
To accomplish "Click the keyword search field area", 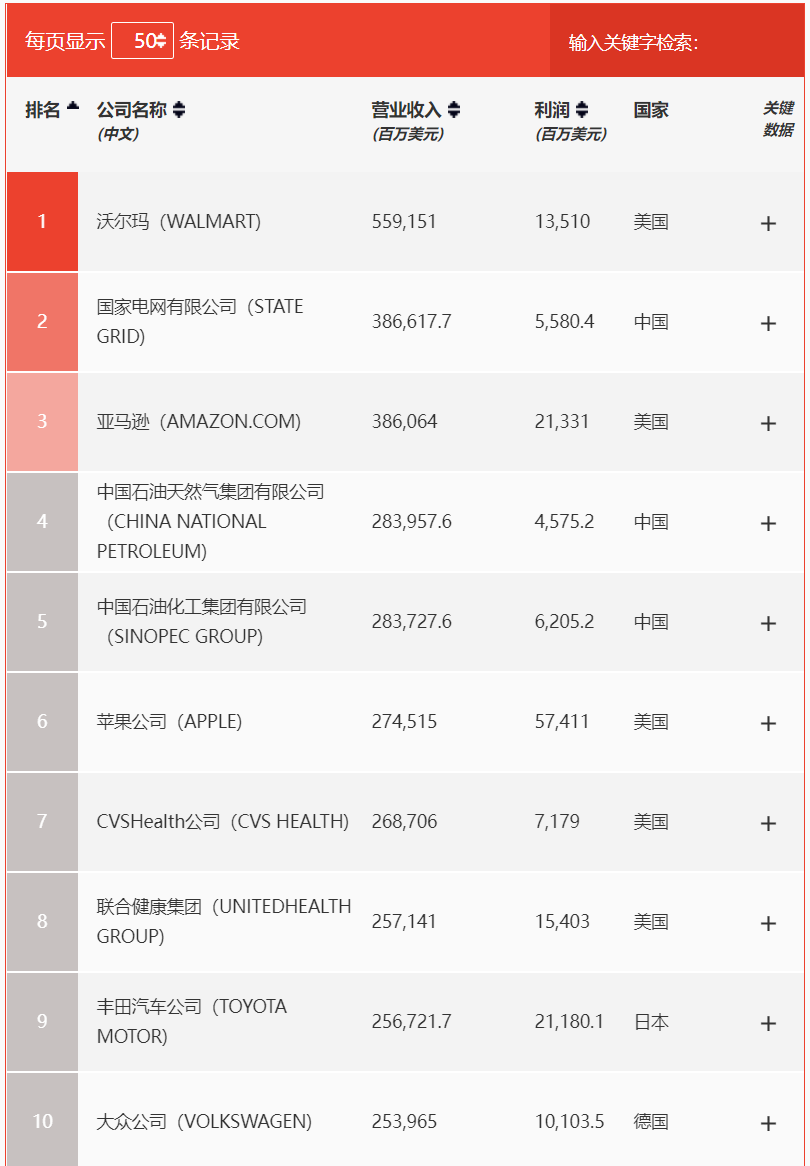I will click(751, 42).
